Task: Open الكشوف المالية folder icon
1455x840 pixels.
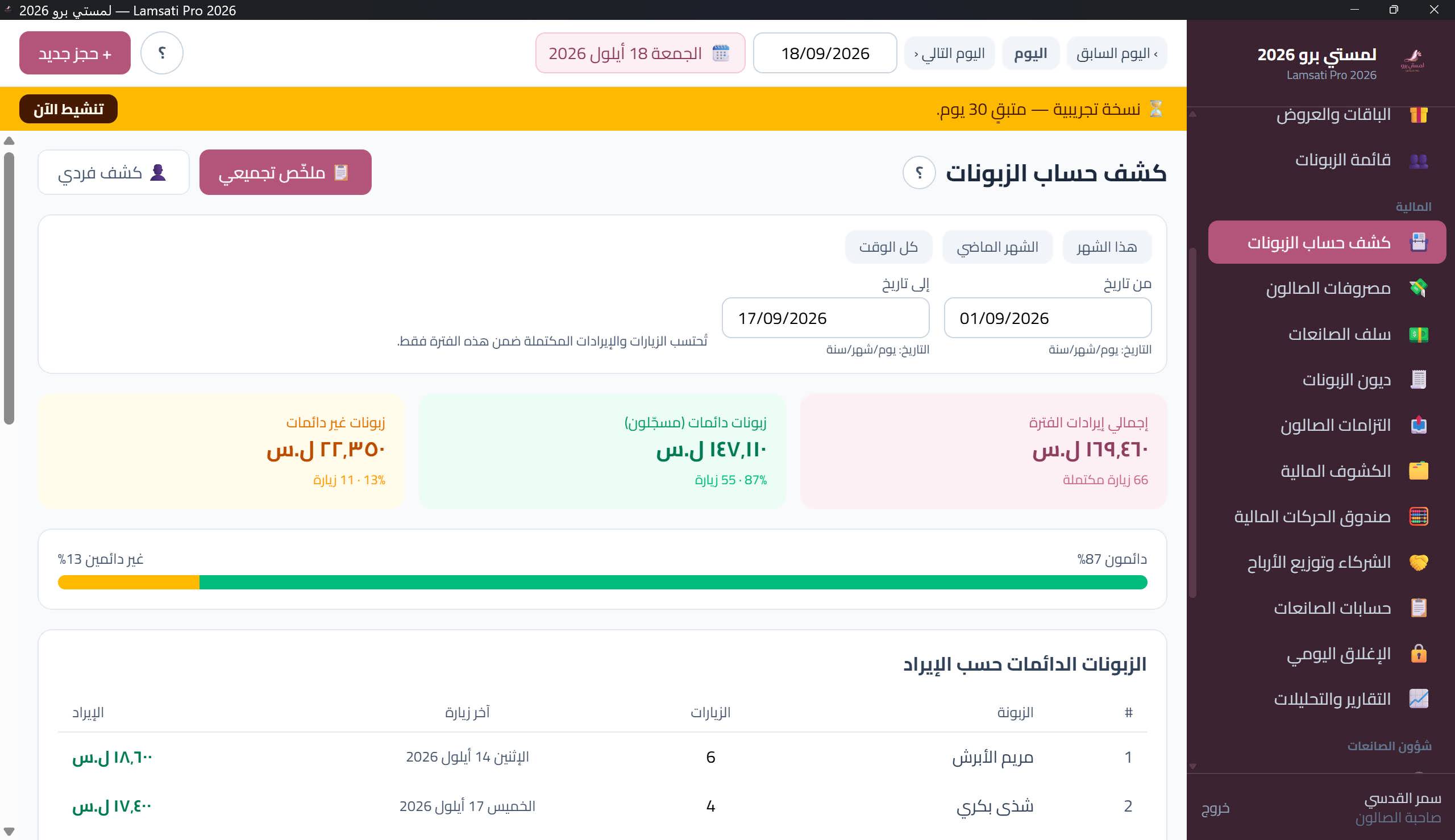Action: [1418, 471]
